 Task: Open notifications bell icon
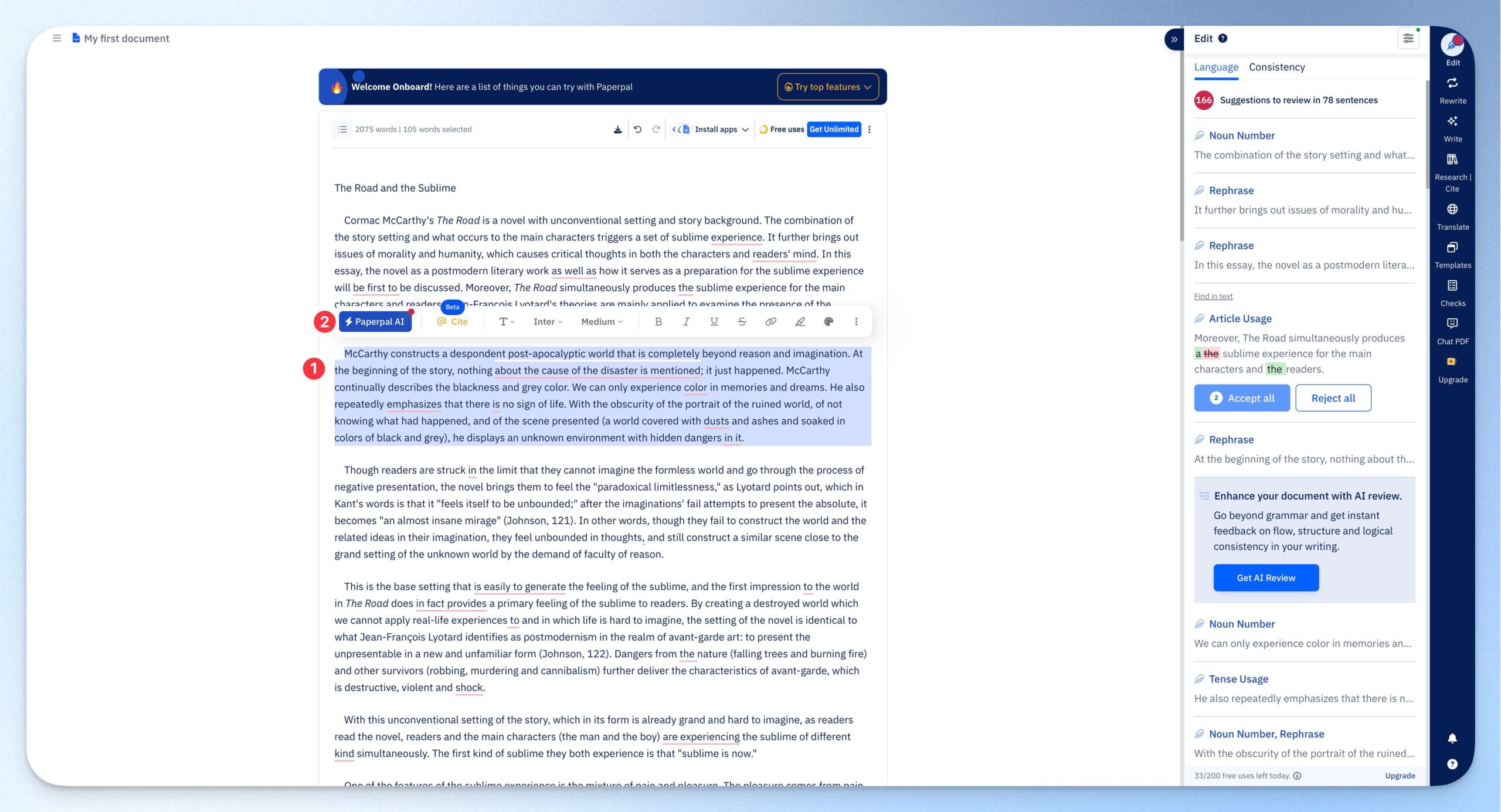(x=1452, y=738)
